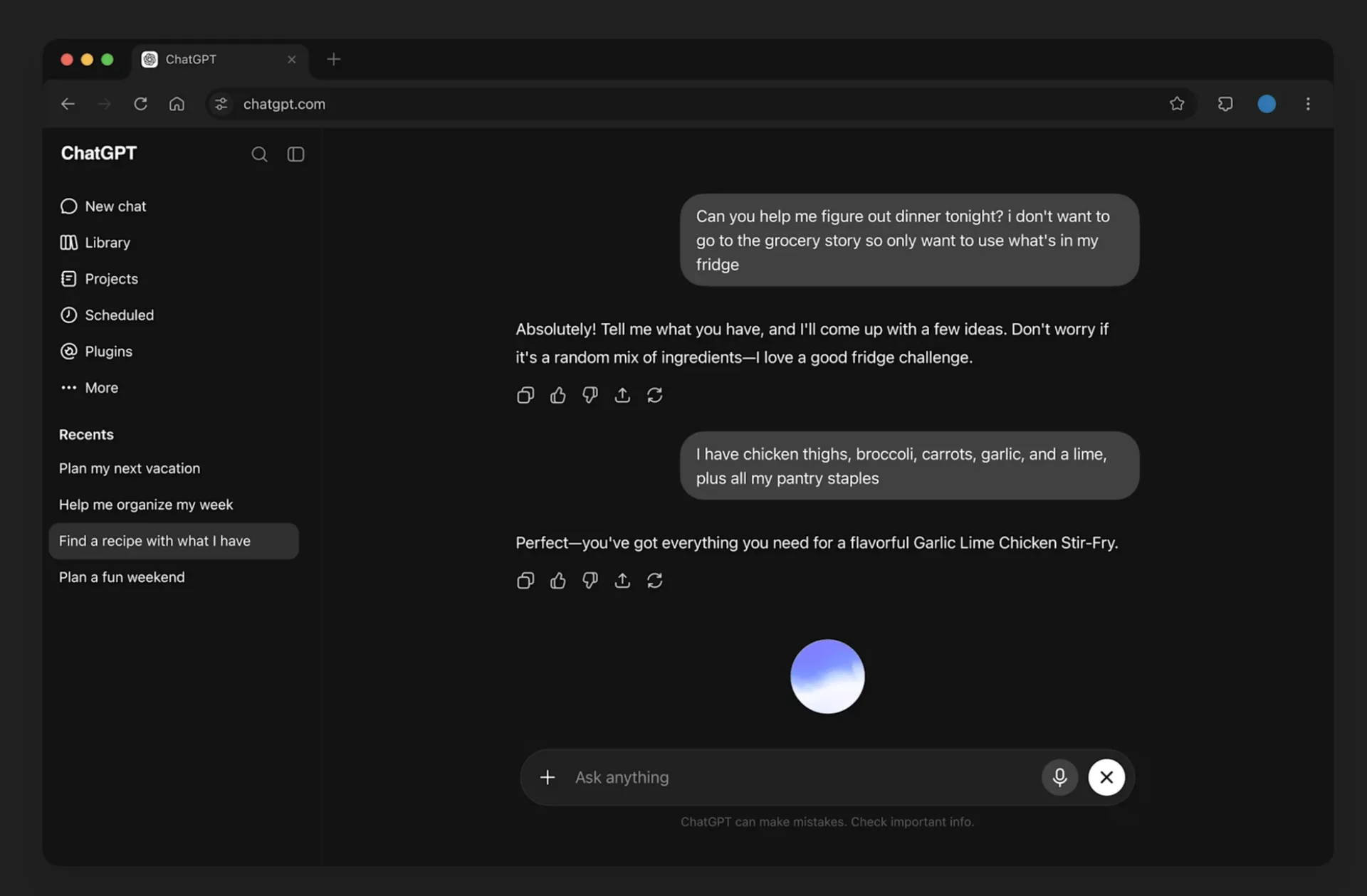Close the ChatGPT tab
Screen dimensions: 1367x896
[x=291, y=60]
